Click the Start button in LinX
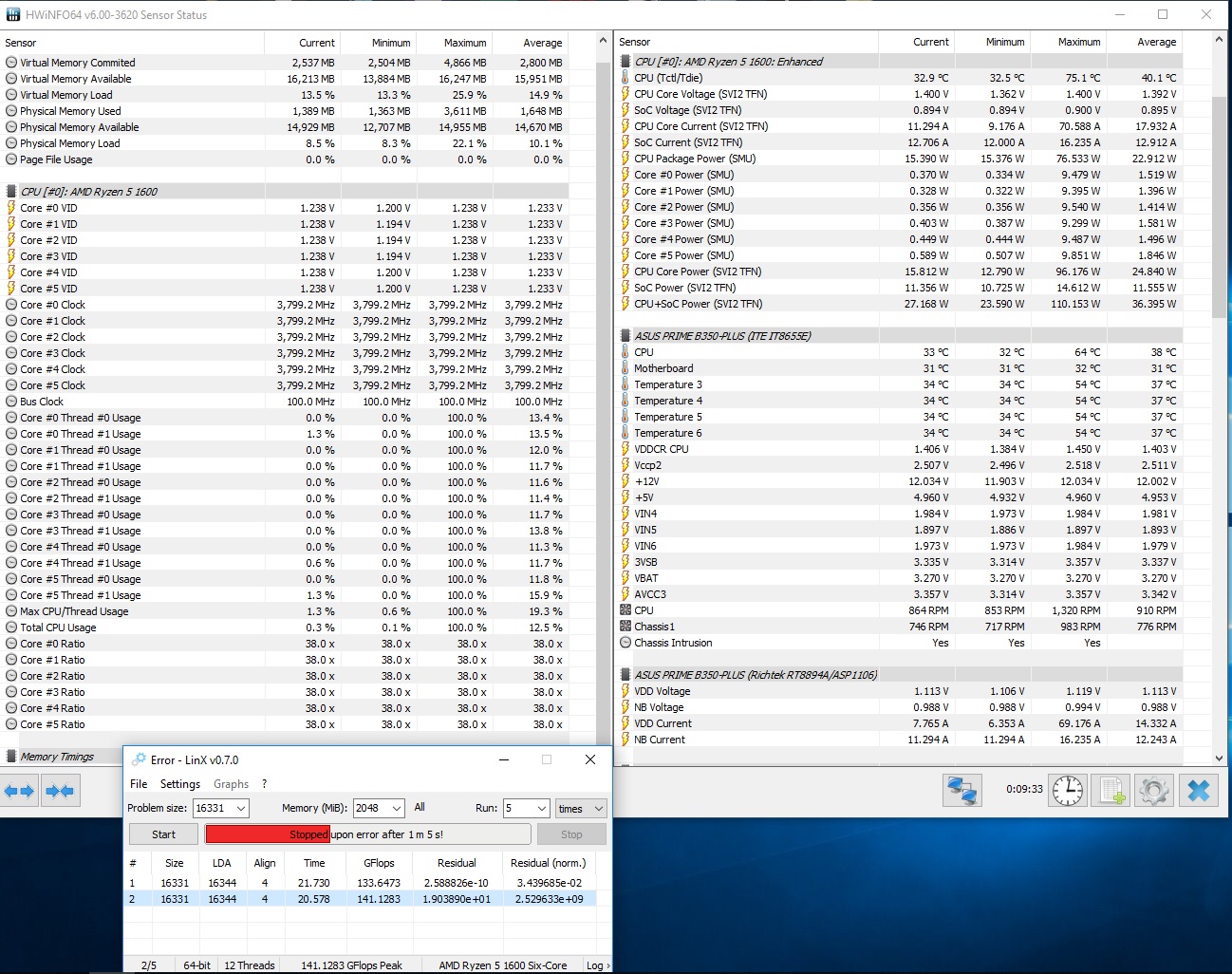Screen dimensions: 1232x974 tap(163, 834)
